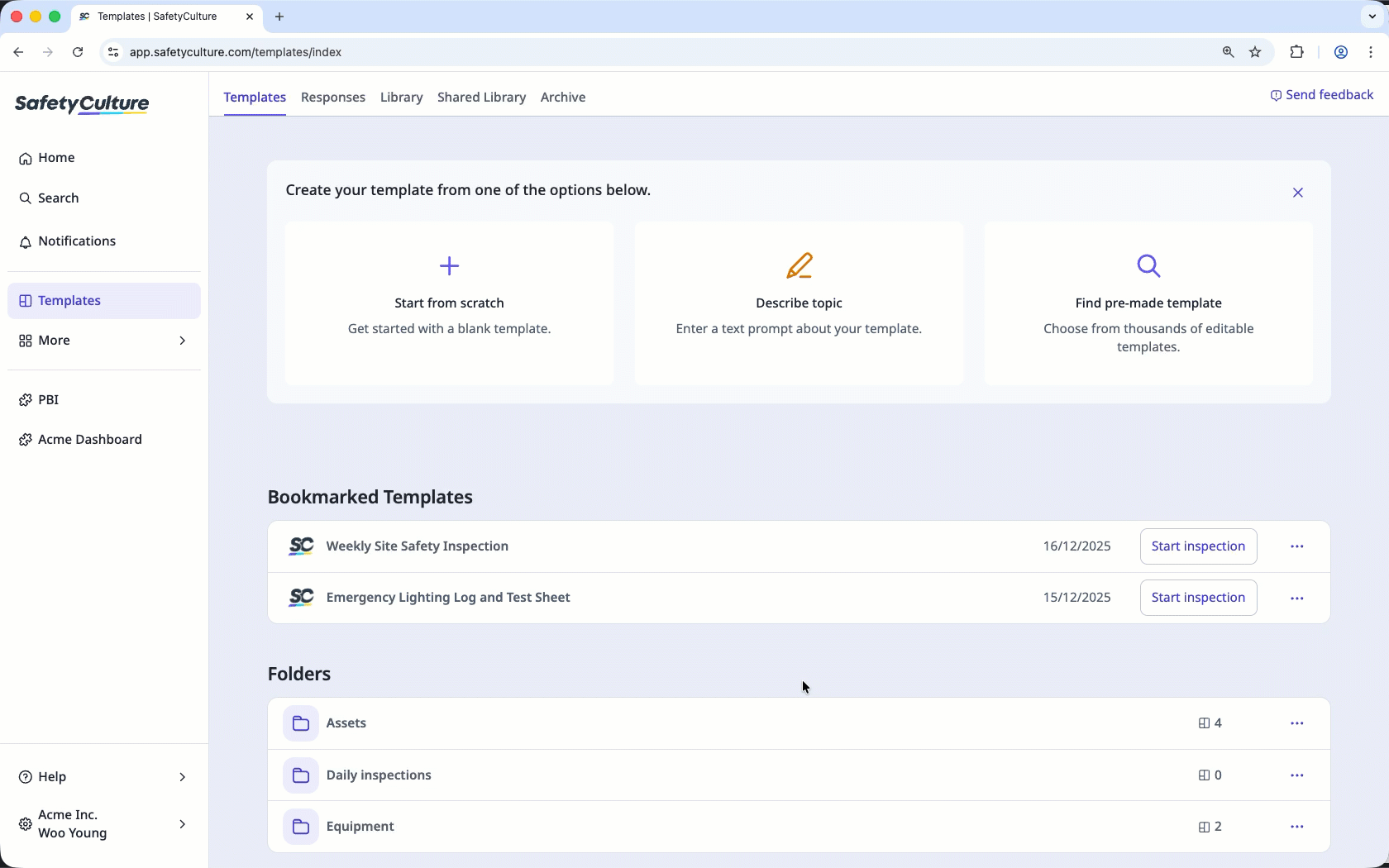Click the plus icon for blank template
The image size is (1389, 868).
coord(450,266)
